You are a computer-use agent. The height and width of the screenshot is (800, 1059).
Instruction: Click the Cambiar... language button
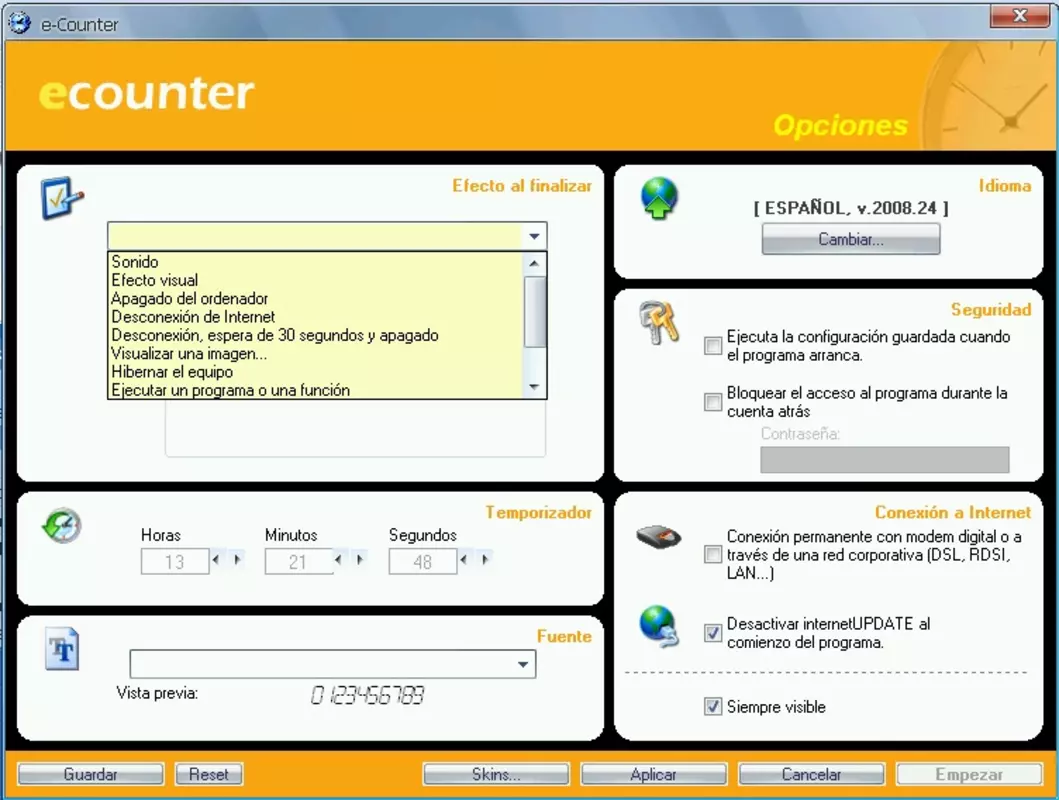[x=850, y=239]
